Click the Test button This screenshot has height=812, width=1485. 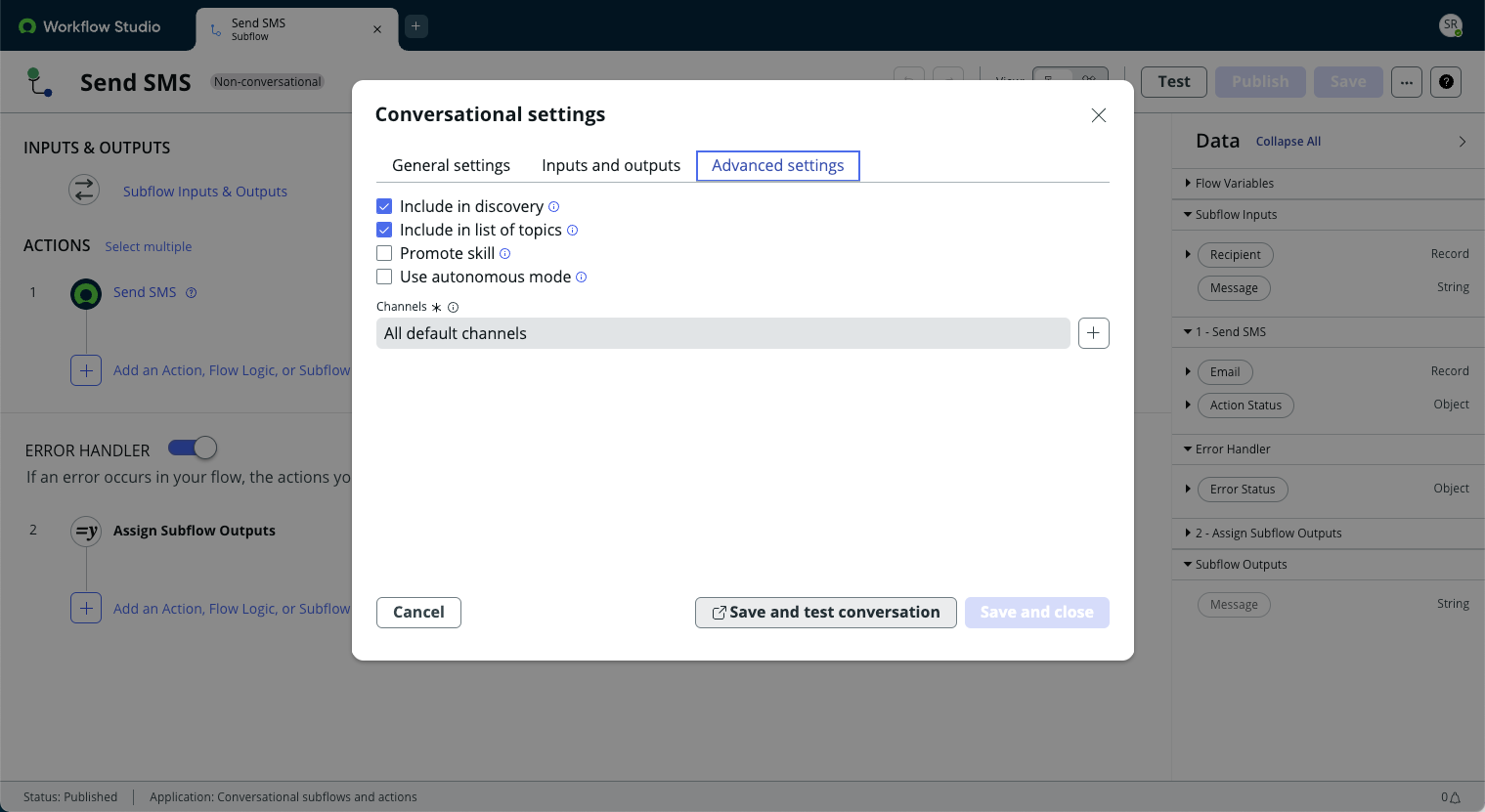pos(1174,82)
